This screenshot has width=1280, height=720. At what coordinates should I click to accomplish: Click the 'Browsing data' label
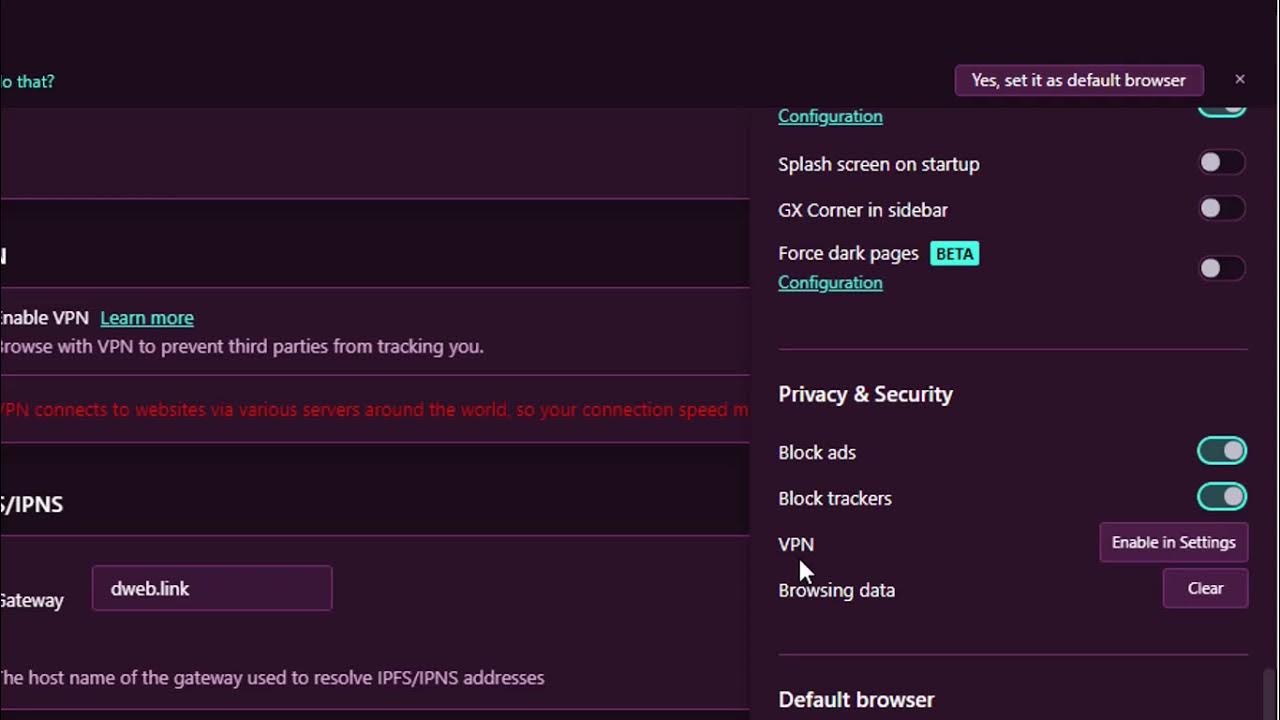pos(836,590)
